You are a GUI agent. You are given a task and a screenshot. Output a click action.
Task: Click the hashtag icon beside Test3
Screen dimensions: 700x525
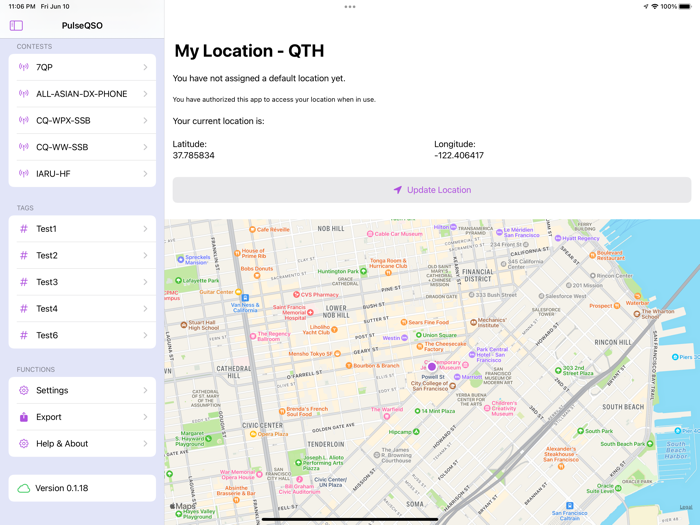tap(24, 282)
